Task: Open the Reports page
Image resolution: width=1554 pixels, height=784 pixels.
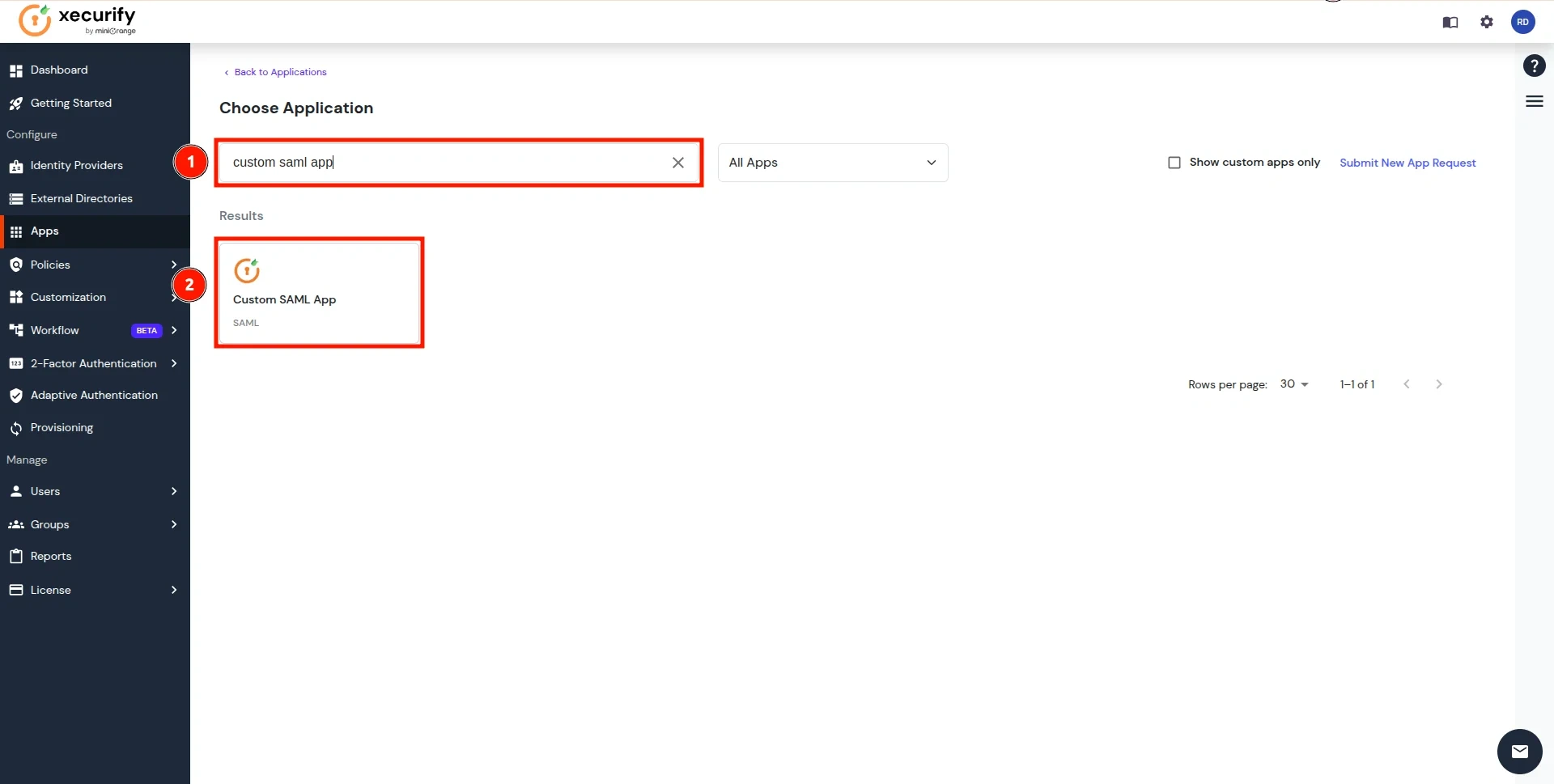Action: [52, 556]
